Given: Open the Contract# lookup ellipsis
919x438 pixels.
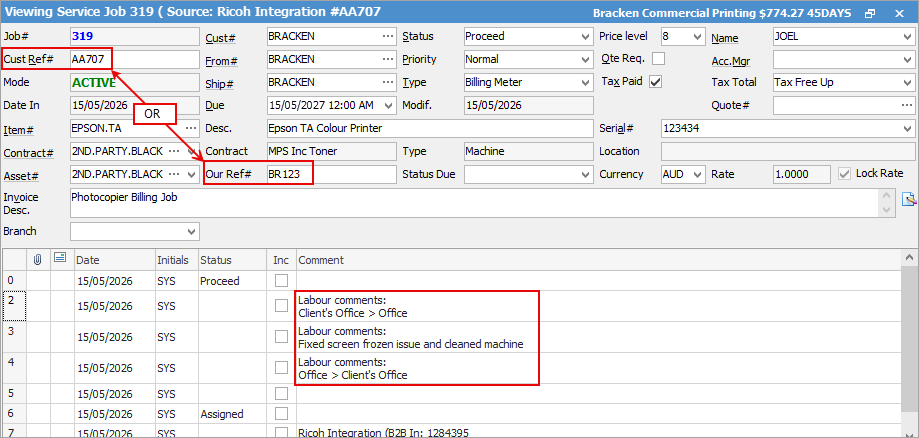Looking at the screenshot, I should tap(173, 151).
